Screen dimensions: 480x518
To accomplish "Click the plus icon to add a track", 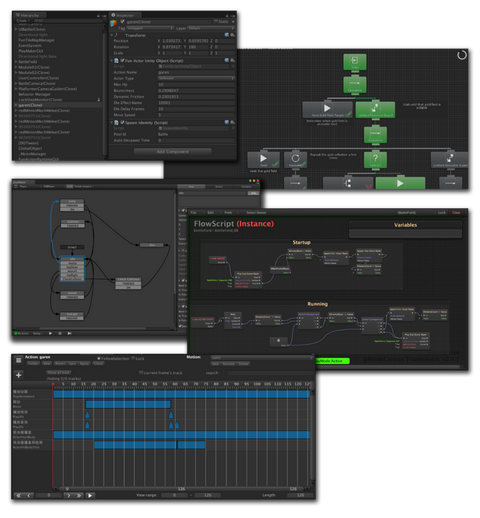I will 18,375.
